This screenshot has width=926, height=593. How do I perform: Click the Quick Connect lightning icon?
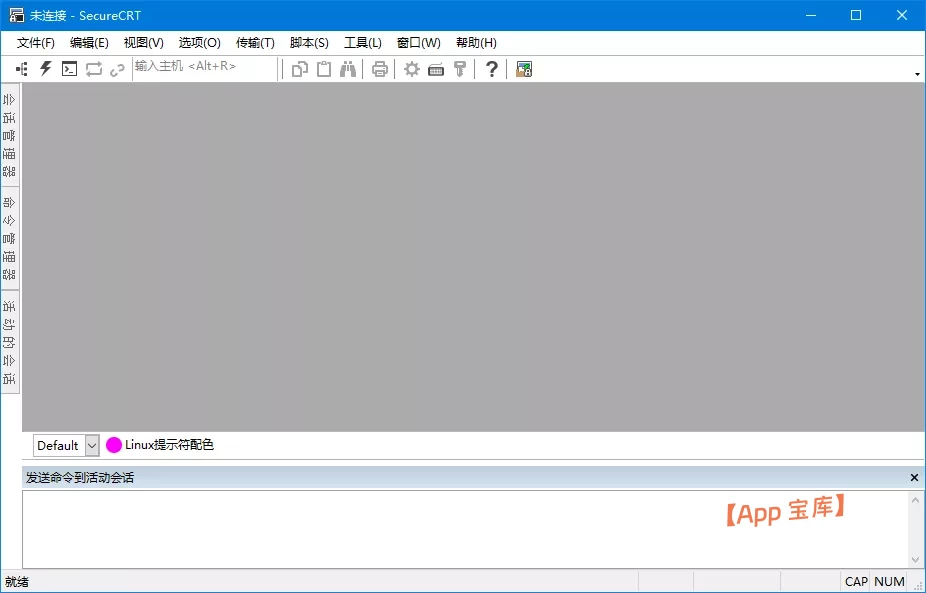click(x=45, y=69)
